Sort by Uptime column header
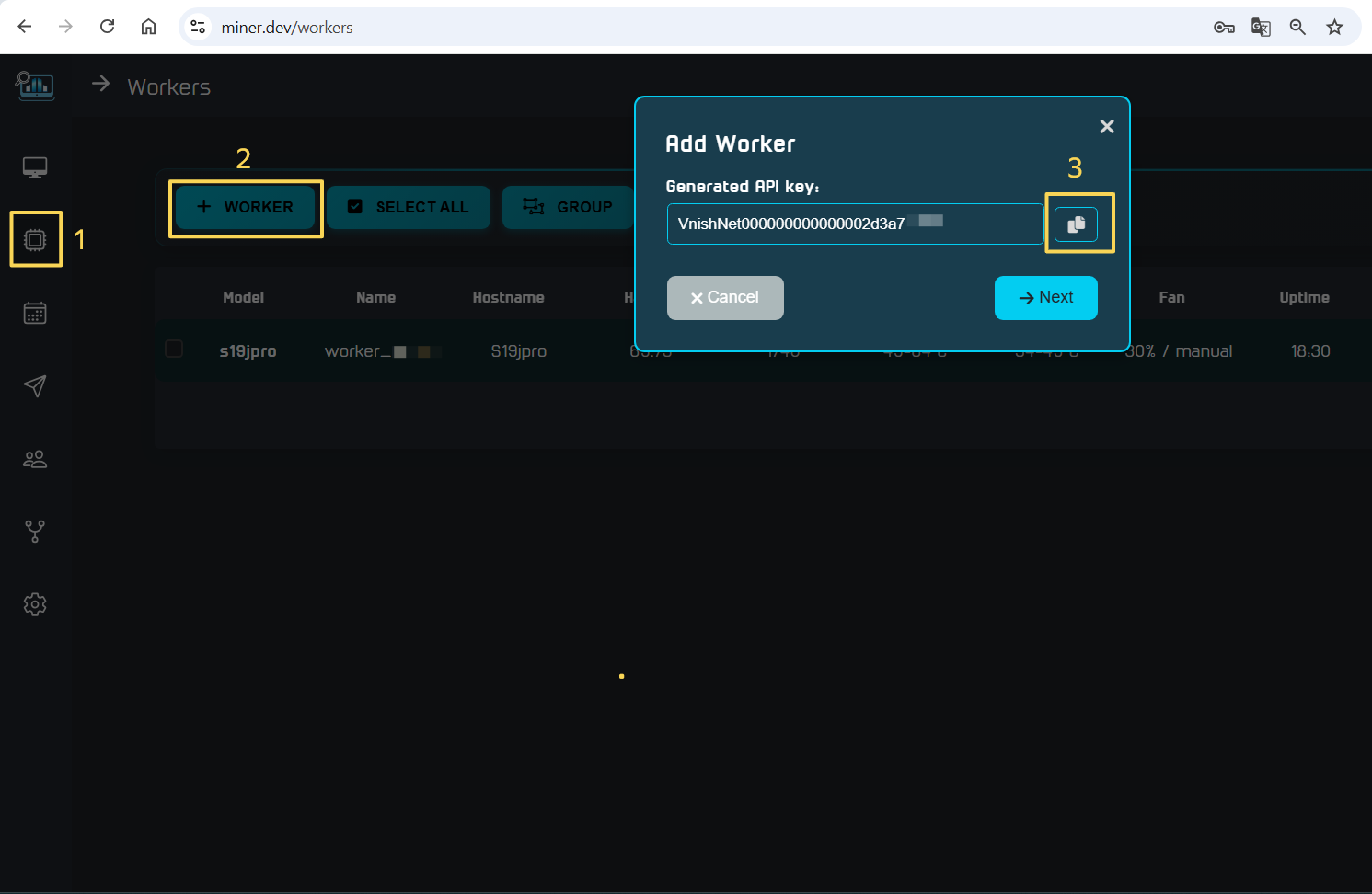The height and width of the screenshot is (894, 1372). tap(1304, 297)
